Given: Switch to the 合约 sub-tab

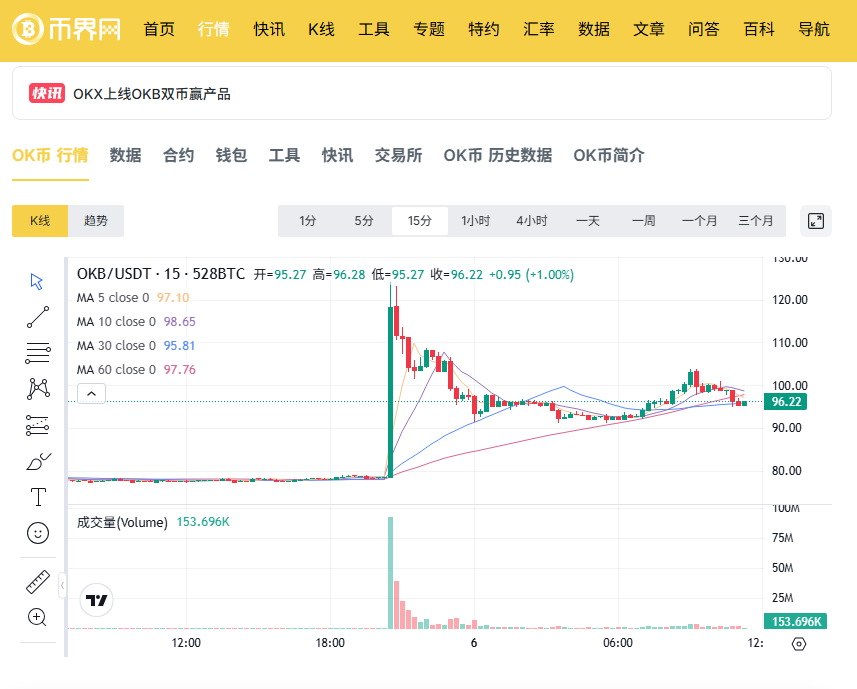Looking at the screenshot, I should (x=179, y=155).
